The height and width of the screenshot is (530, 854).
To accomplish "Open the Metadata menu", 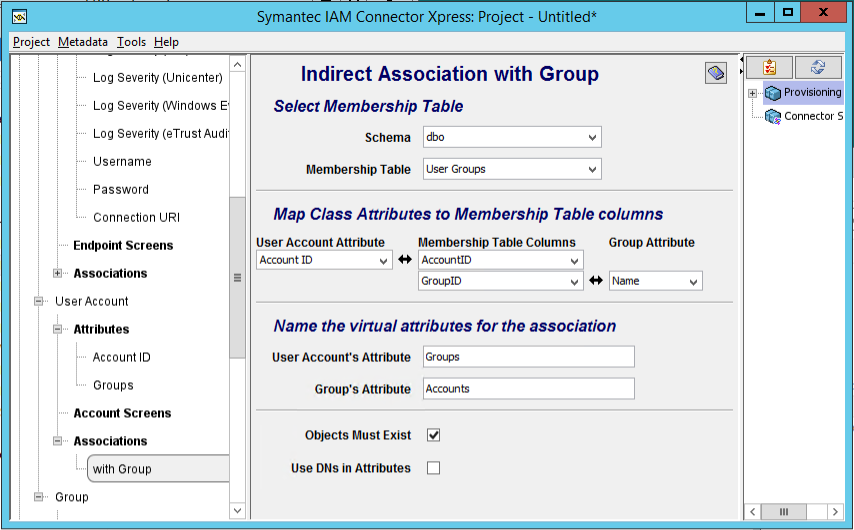I will click(x=83, y=42).
